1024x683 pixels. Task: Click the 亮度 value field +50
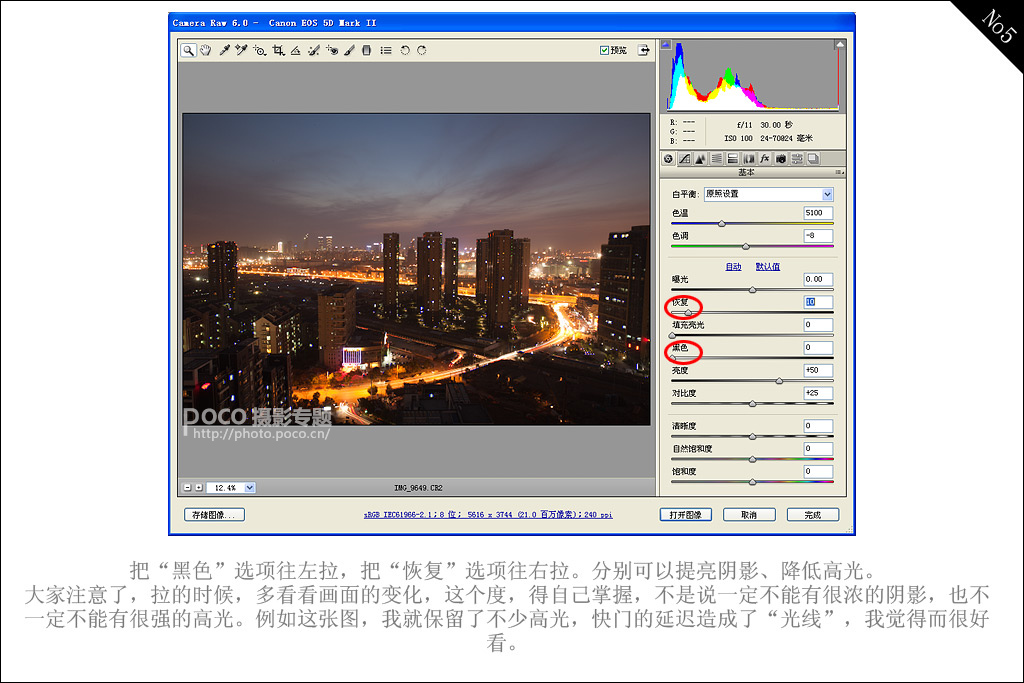[x=818, y=370]
